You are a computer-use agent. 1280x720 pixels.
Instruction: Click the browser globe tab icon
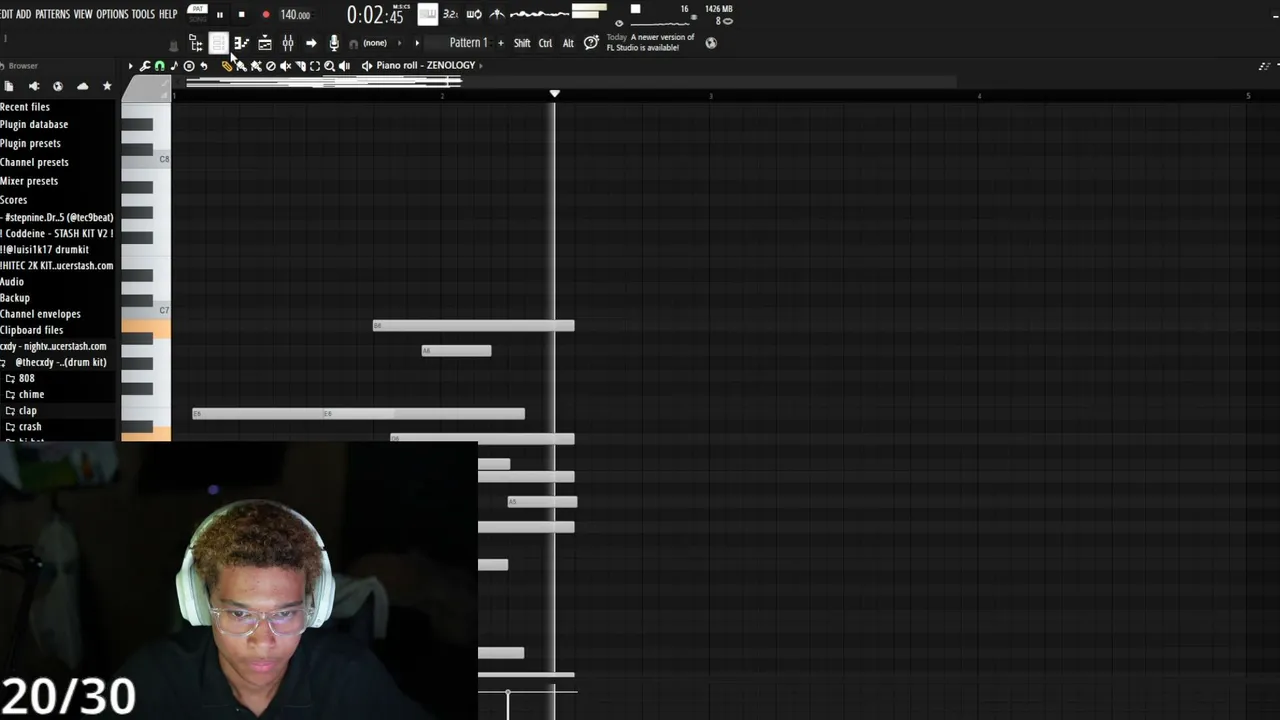pyautogui.click(x=58, y=87)
